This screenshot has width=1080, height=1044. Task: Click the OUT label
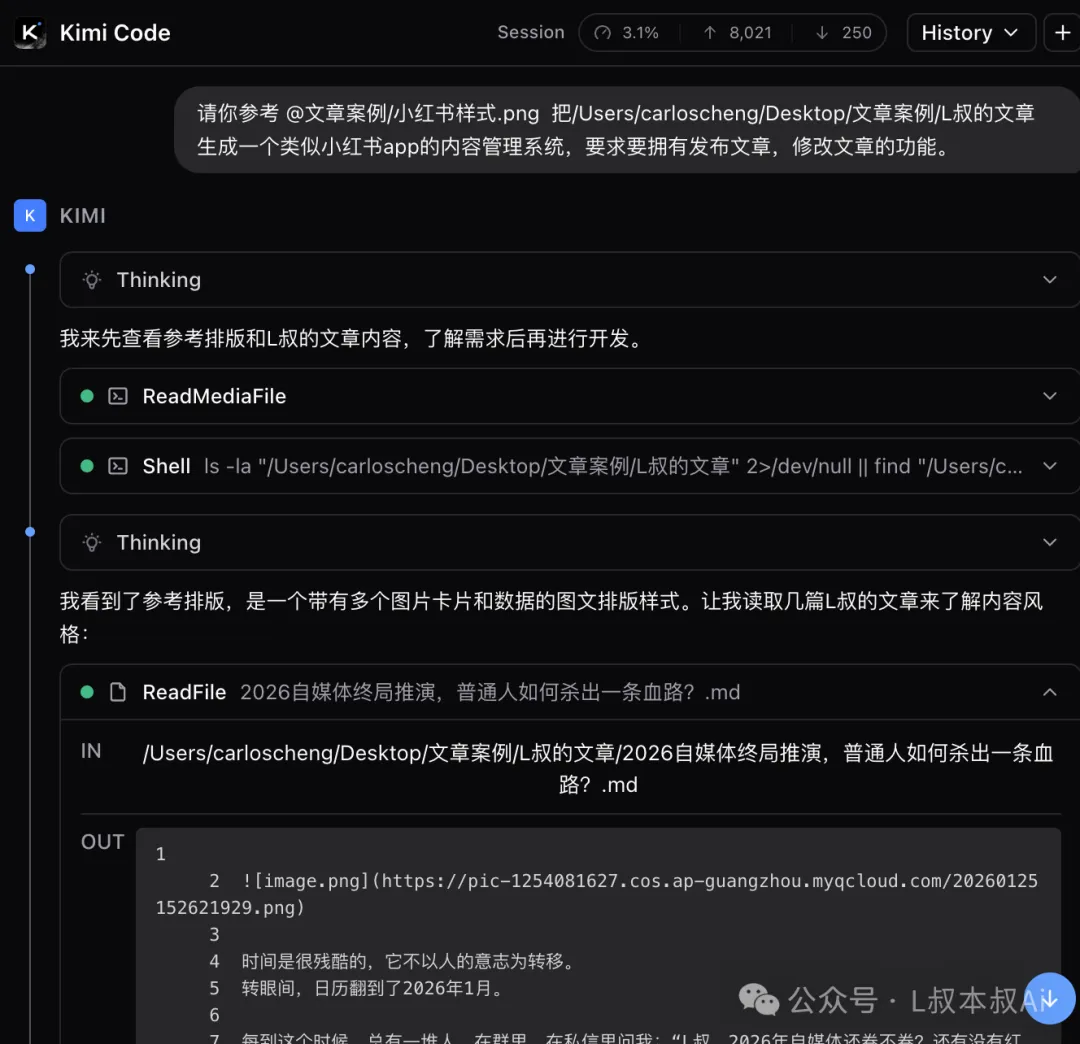[103, 842]
